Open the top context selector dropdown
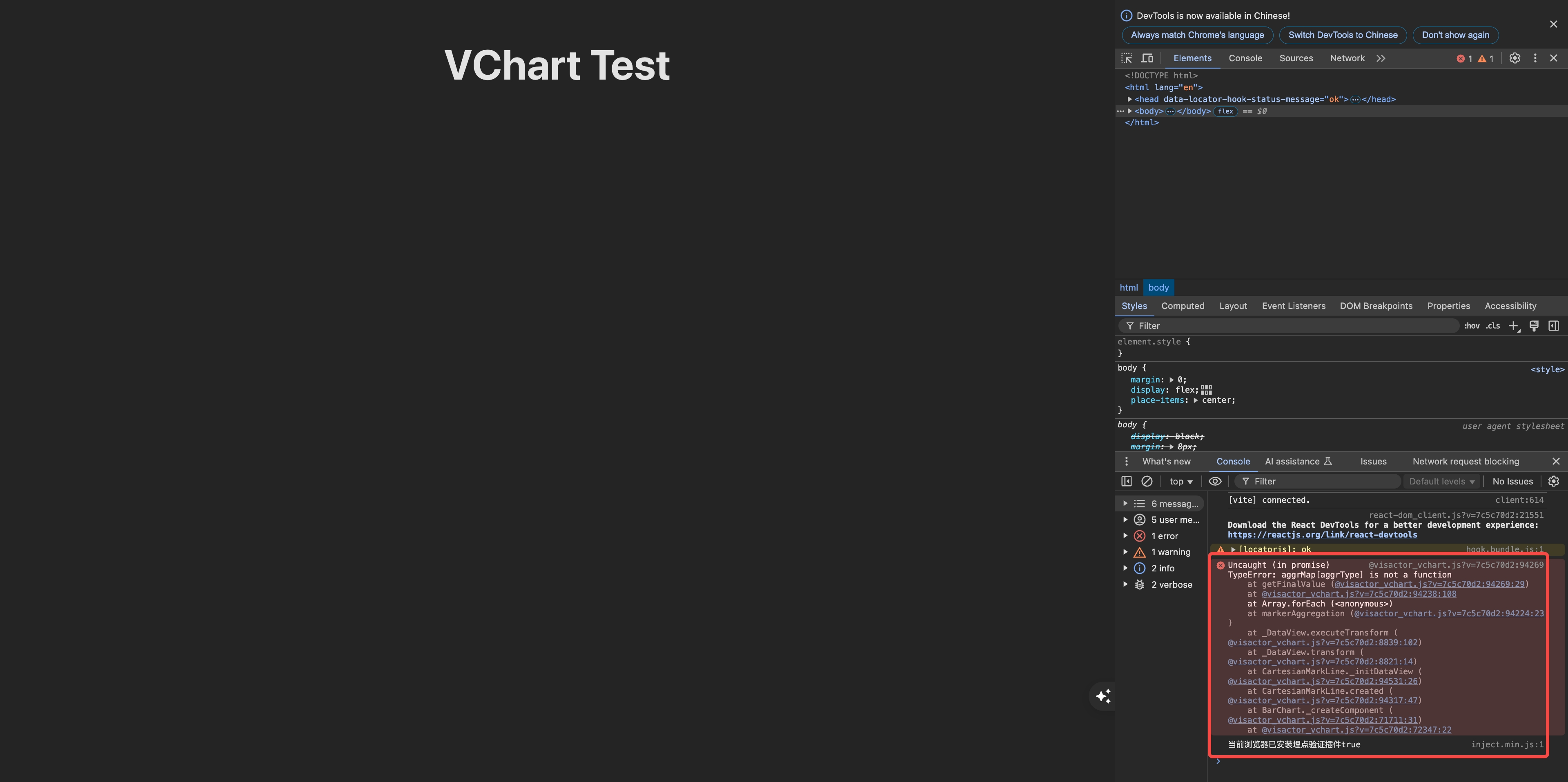1568x782 pixels. (x=1181, y=481)
